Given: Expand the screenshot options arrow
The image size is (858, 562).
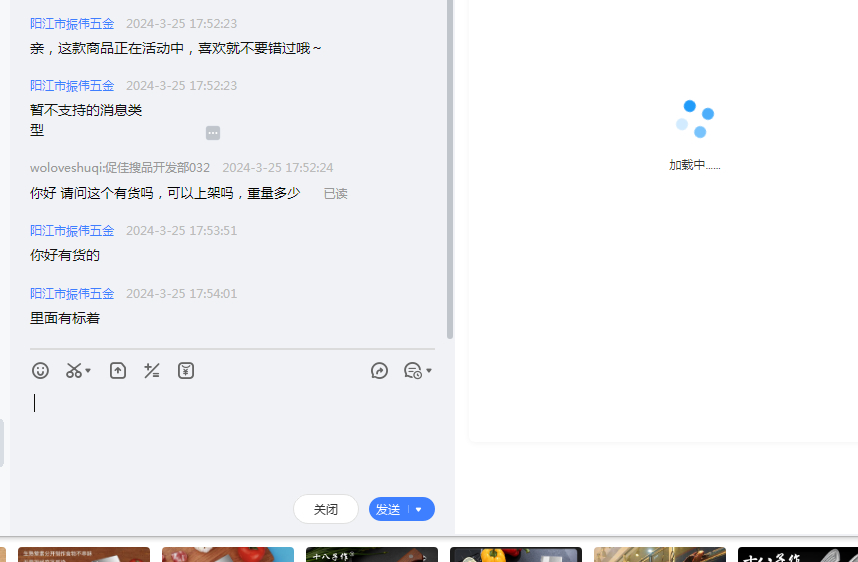Looking at the screenshot, I should coord(88,371).
